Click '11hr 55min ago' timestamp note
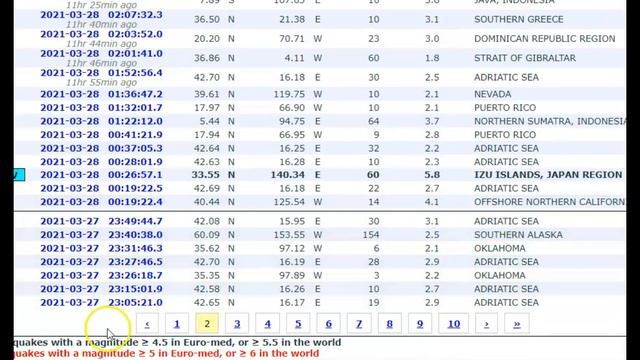640x360 pixels. pos(101,82)
